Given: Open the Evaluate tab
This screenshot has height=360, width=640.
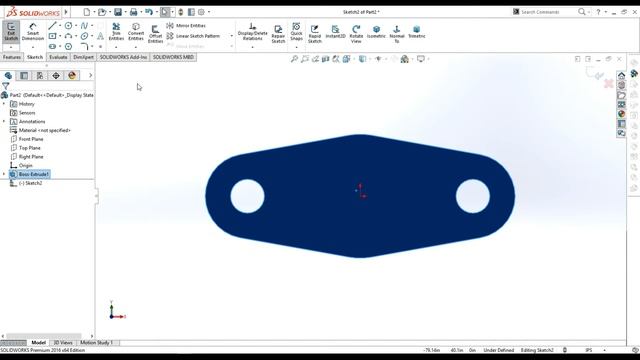Looking at the screenshot, I should coord(58,57).
